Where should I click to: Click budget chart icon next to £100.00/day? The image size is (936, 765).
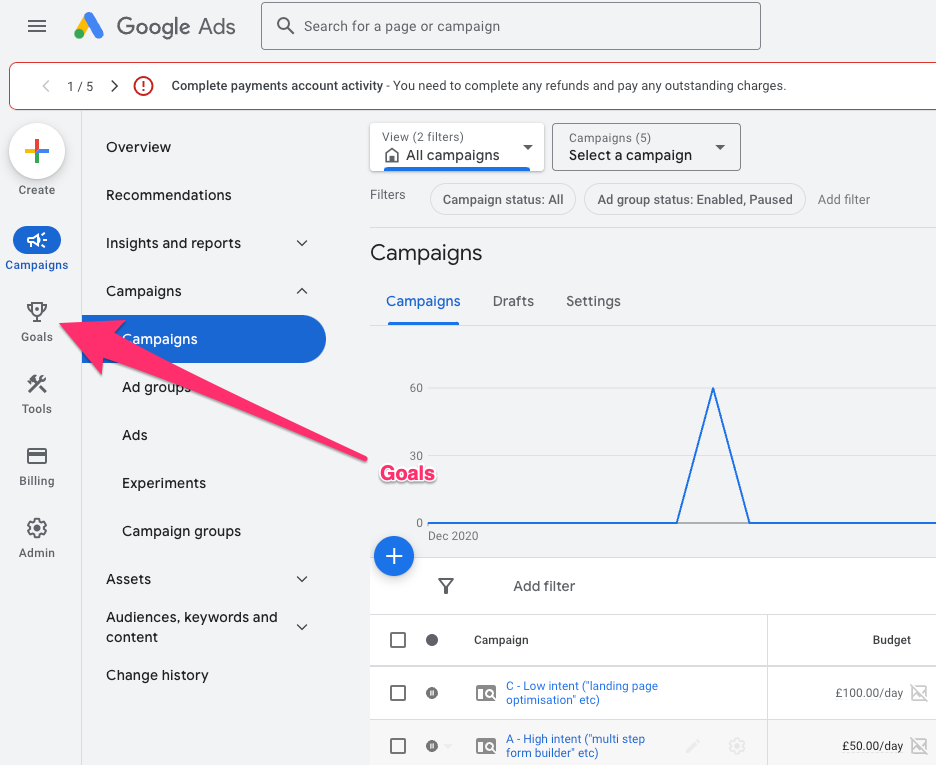click(x=919, y=693)
